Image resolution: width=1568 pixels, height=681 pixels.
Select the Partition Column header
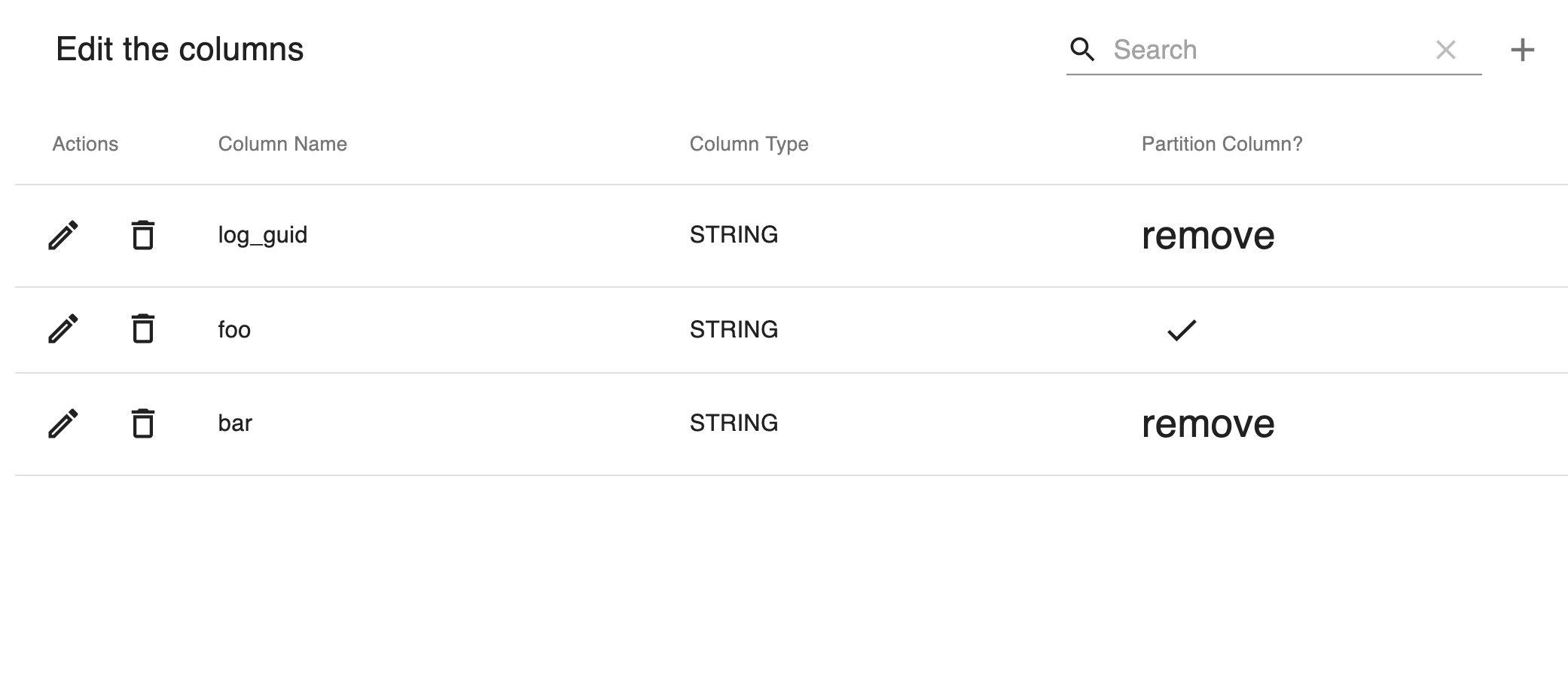pyautogui.click(x=1222, y=144)
